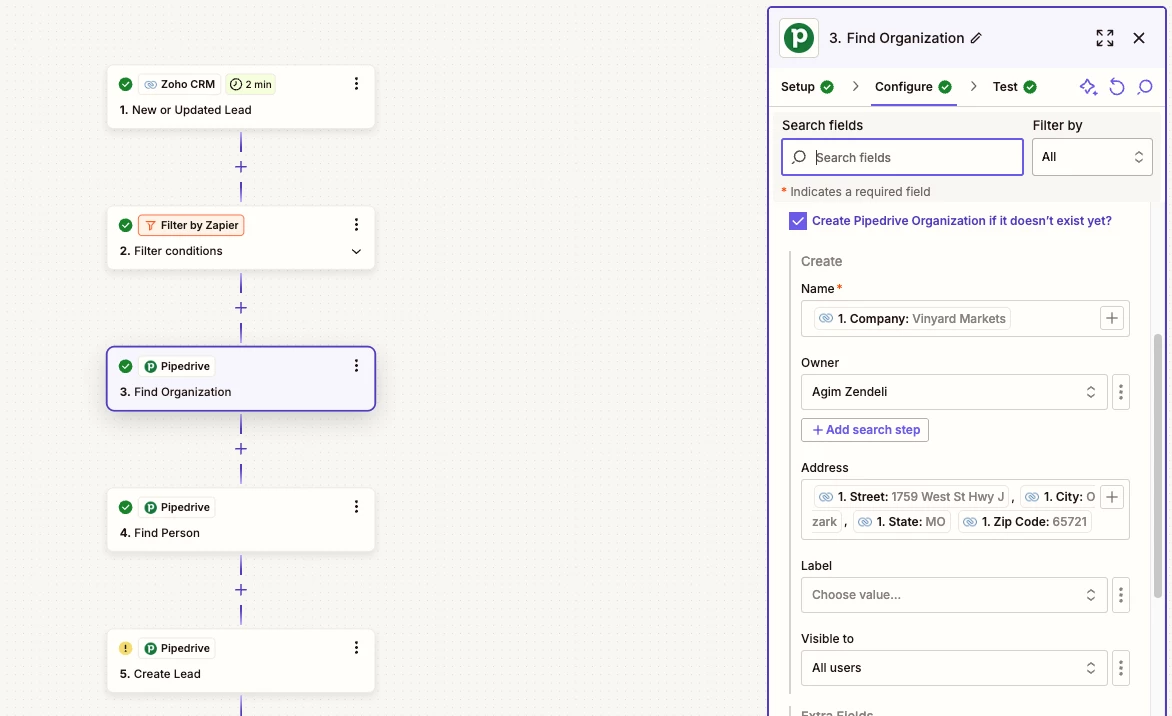1172x716 pixels.
Task: Click the Pipedrive badge on Find Person step
Action: tap(176, 507)
